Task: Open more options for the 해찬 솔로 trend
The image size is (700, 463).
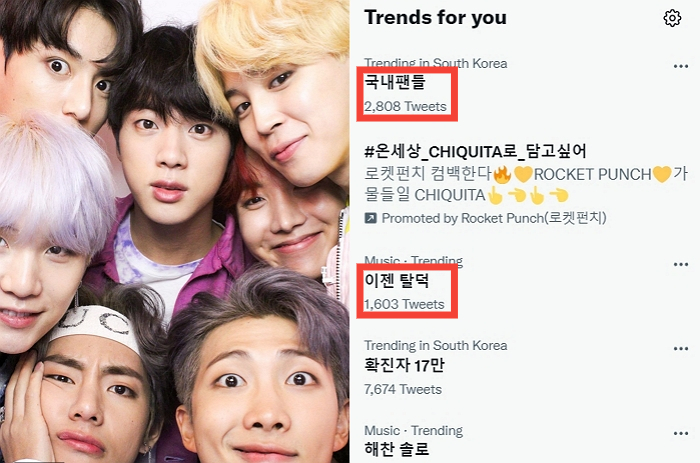Action: (x=680, y=434)
